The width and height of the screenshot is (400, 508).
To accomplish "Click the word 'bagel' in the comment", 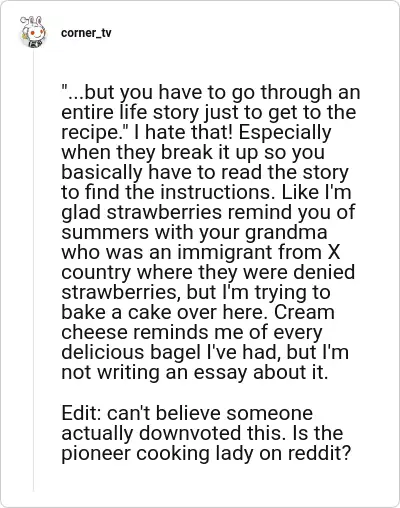I will [x=175, y=352].
